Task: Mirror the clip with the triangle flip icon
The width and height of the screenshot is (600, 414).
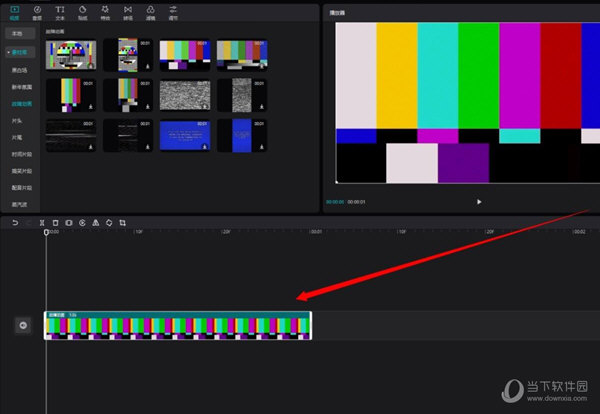Action: [96, 222]
